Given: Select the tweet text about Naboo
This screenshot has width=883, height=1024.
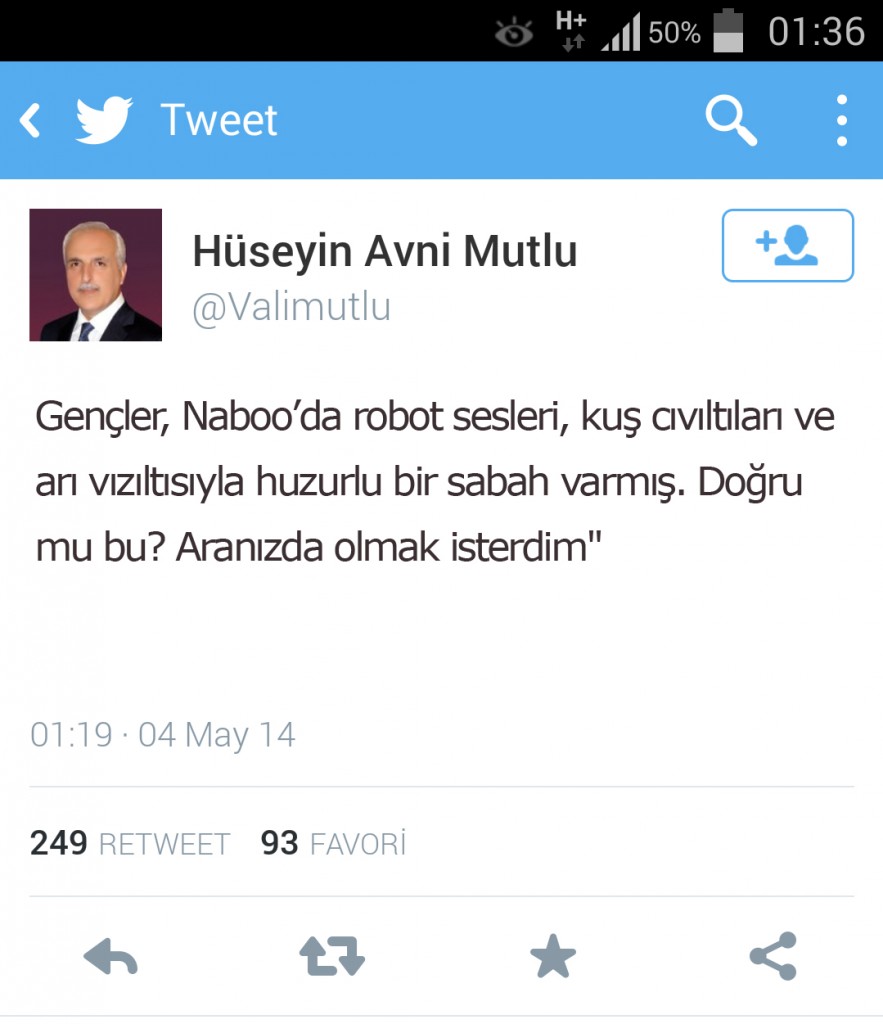Looking at the screenshot, I should 434,483.
